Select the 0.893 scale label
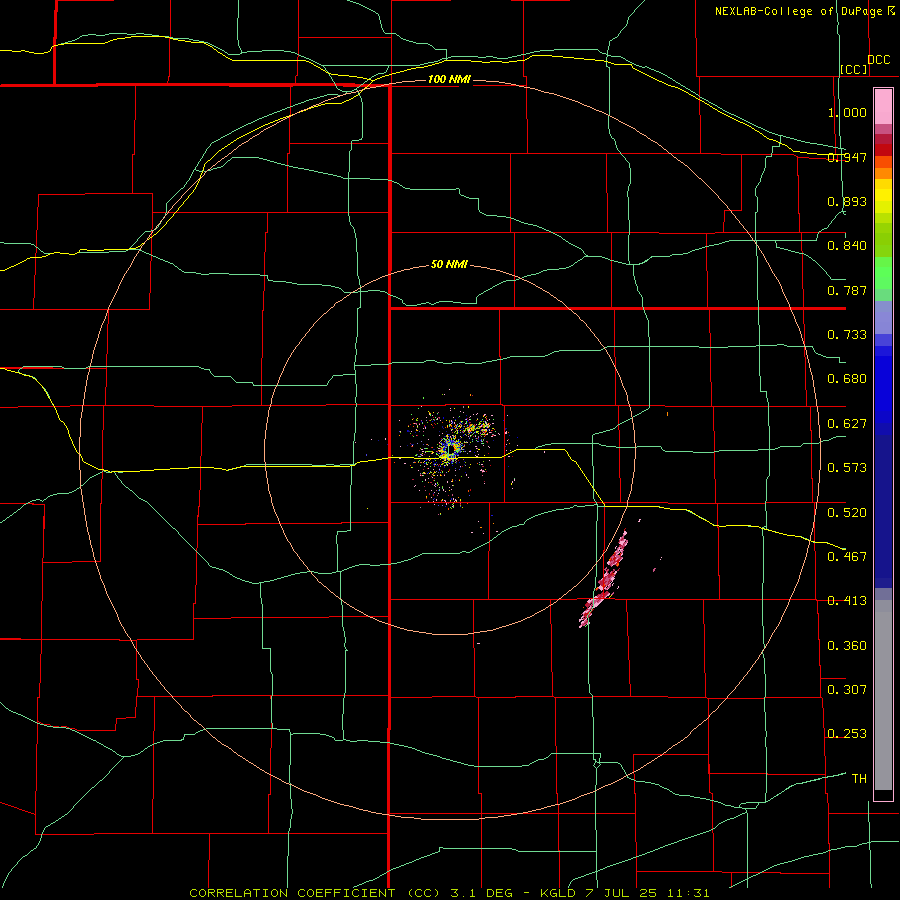 click(x=847, y=201)
